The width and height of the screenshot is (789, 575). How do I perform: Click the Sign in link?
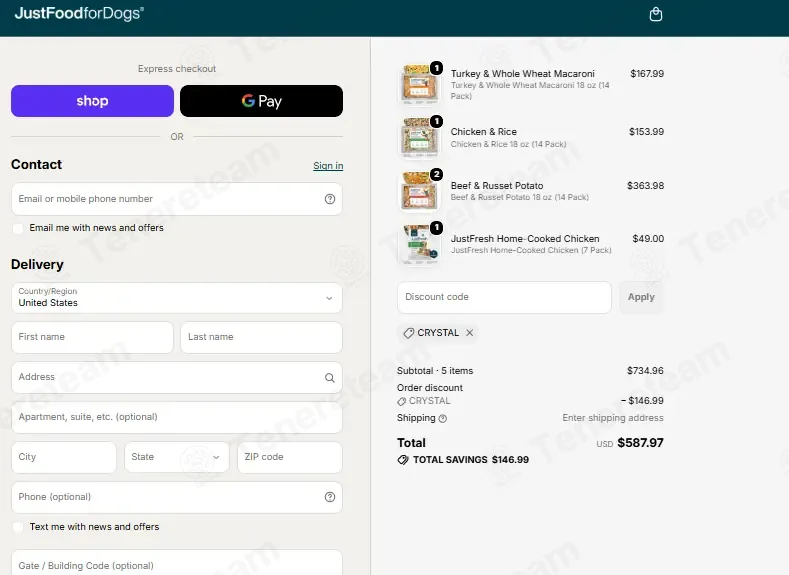[x=328, y=166]
